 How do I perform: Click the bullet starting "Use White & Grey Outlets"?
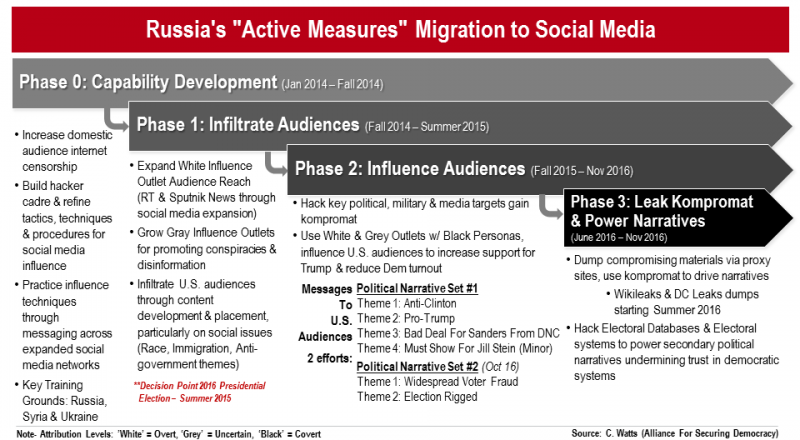(414, 252)
